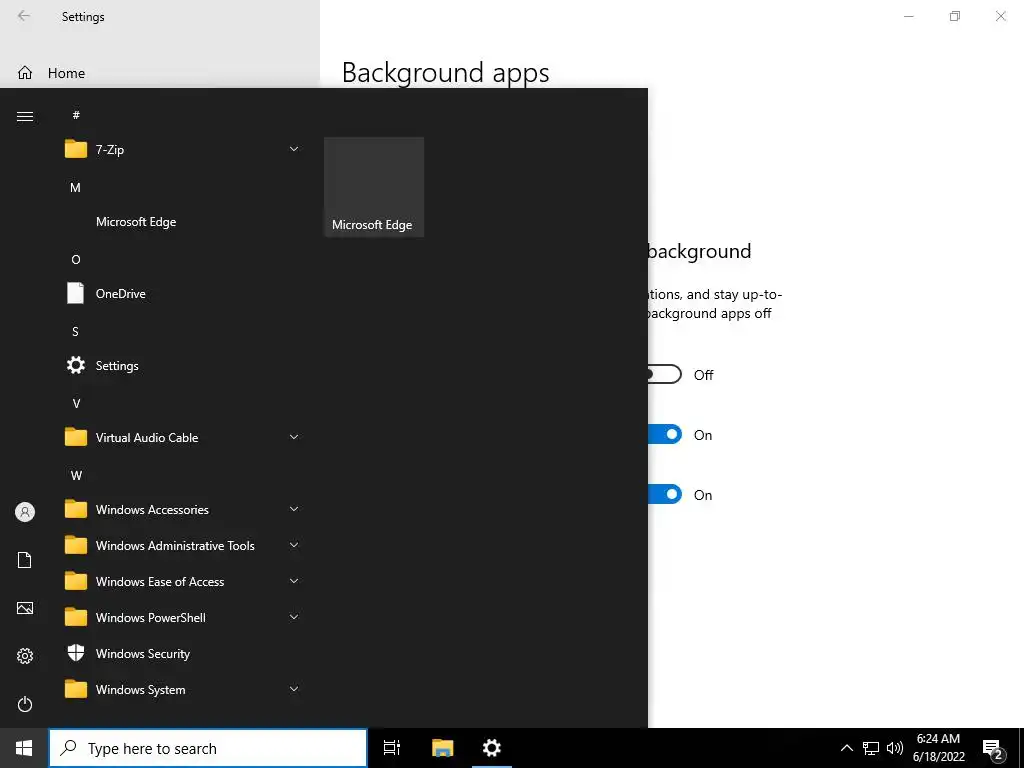Image resolution: width=1024 pixels, height=768 pixels.
Task: Toggle the background apps switch labeled Off
Action: pyautogui.click(x=665, y=375)
